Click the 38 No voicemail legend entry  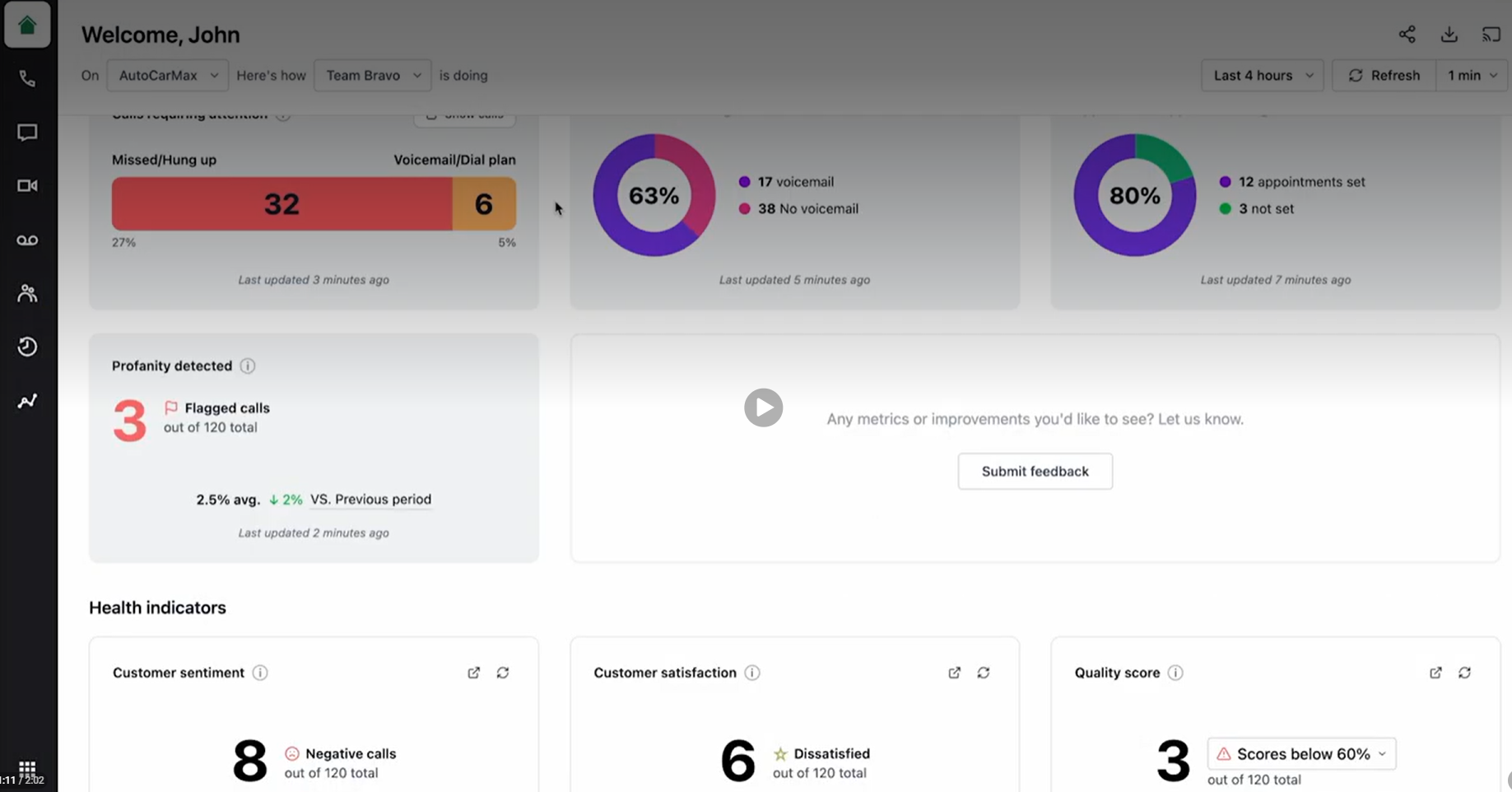pos(798,209)
